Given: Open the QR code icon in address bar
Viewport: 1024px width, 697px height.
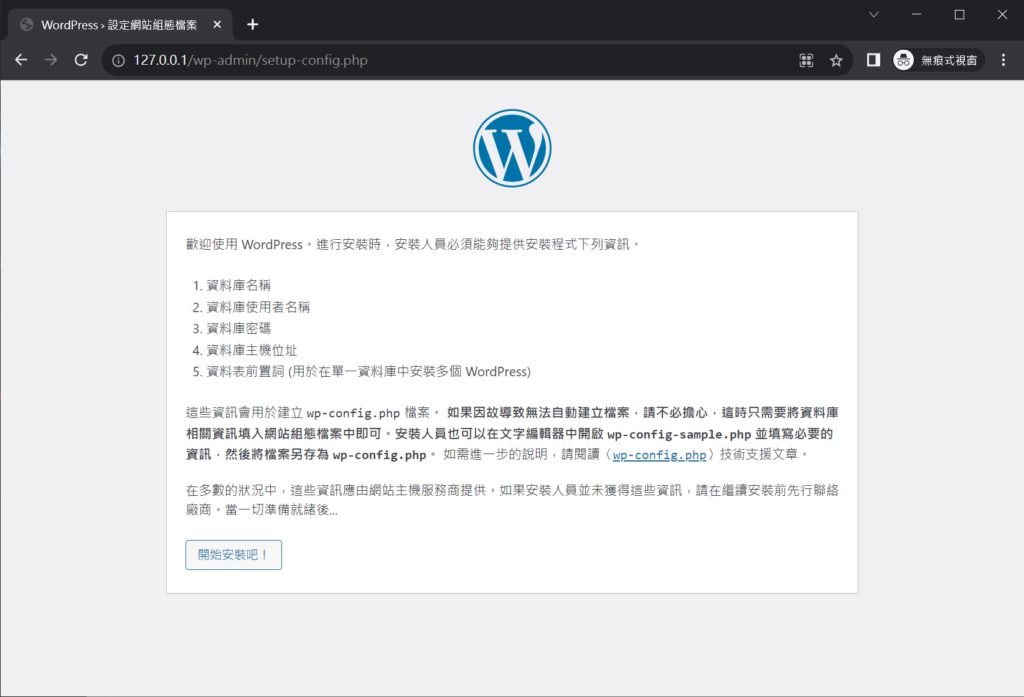Looking at the screenshot, I should pyautogui.click(x=807, y=61).
